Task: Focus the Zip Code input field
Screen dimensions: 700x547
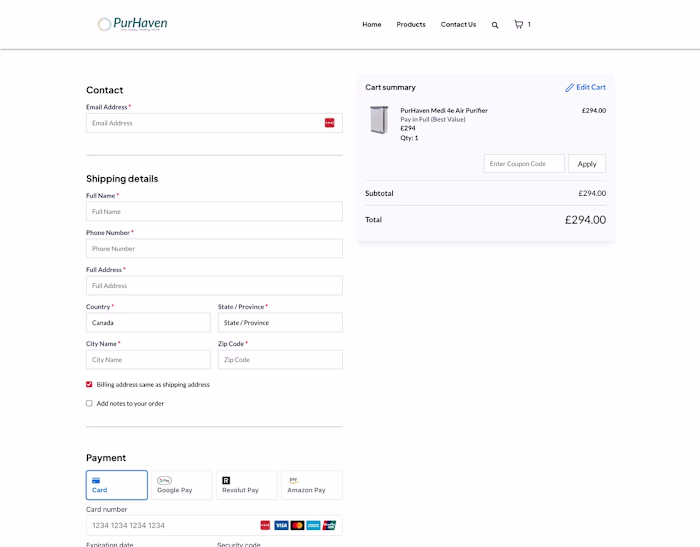Action: pyautogui.click(x=280, y=359)
